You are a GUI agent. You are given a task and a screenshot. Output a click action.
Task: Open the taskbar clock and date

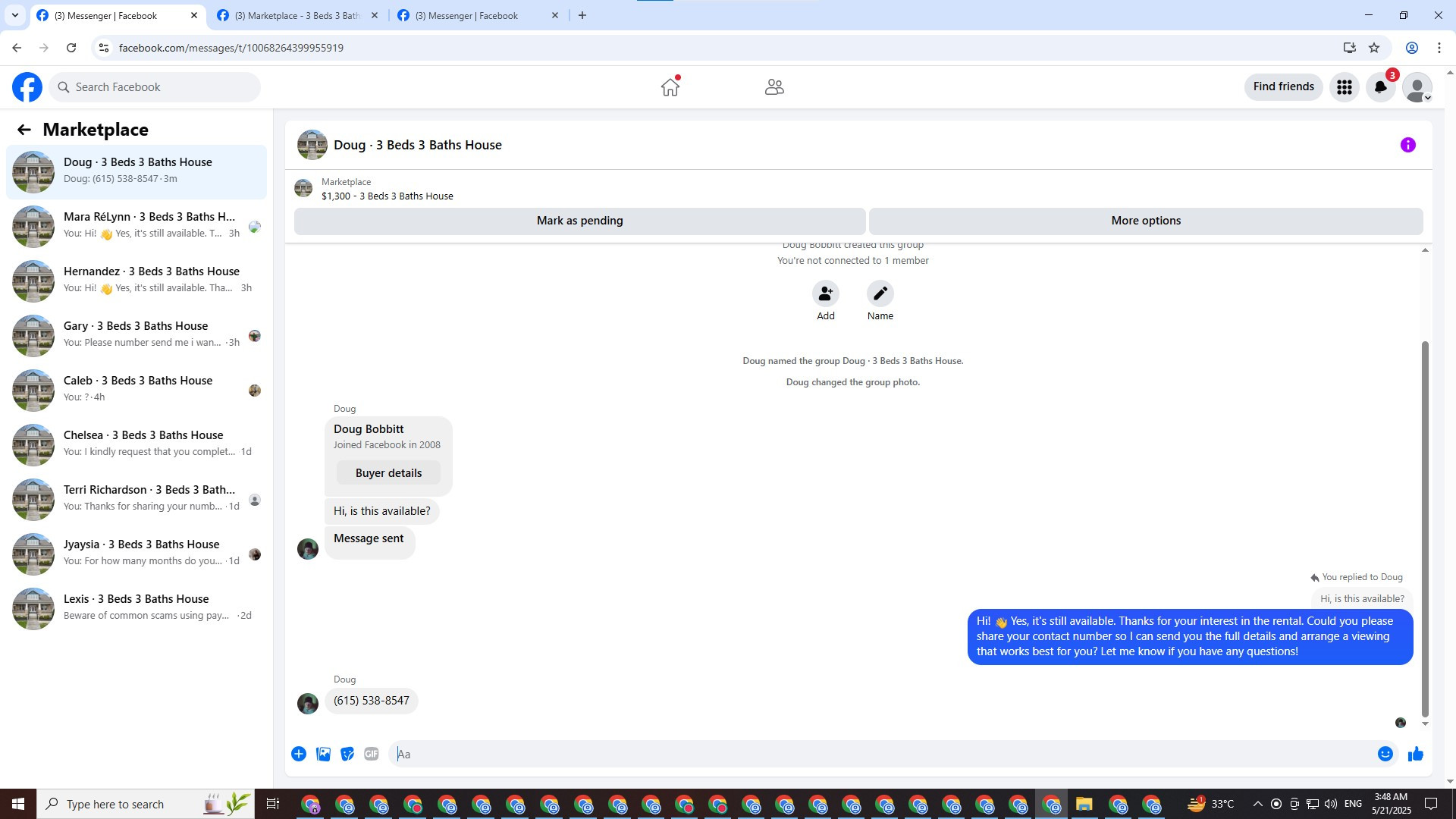point(1391,804)
